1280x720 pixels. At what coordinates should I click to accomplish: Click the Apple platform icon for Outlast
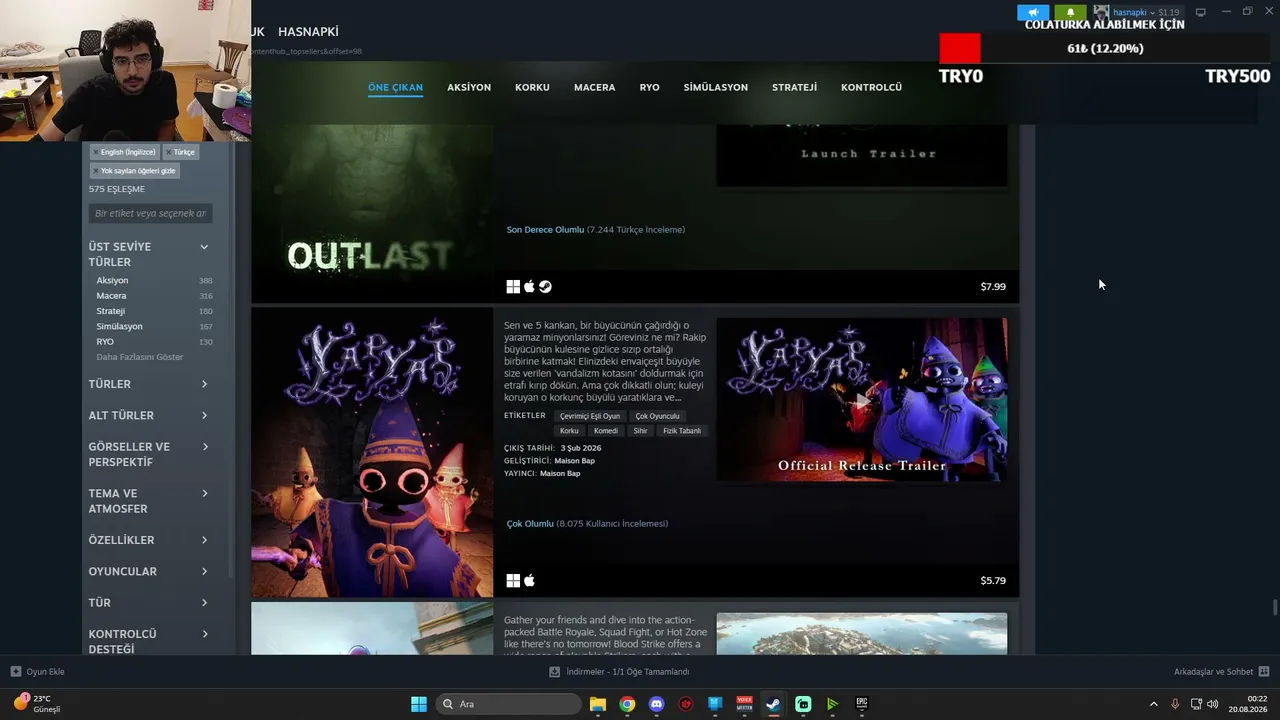coord(529,287)
